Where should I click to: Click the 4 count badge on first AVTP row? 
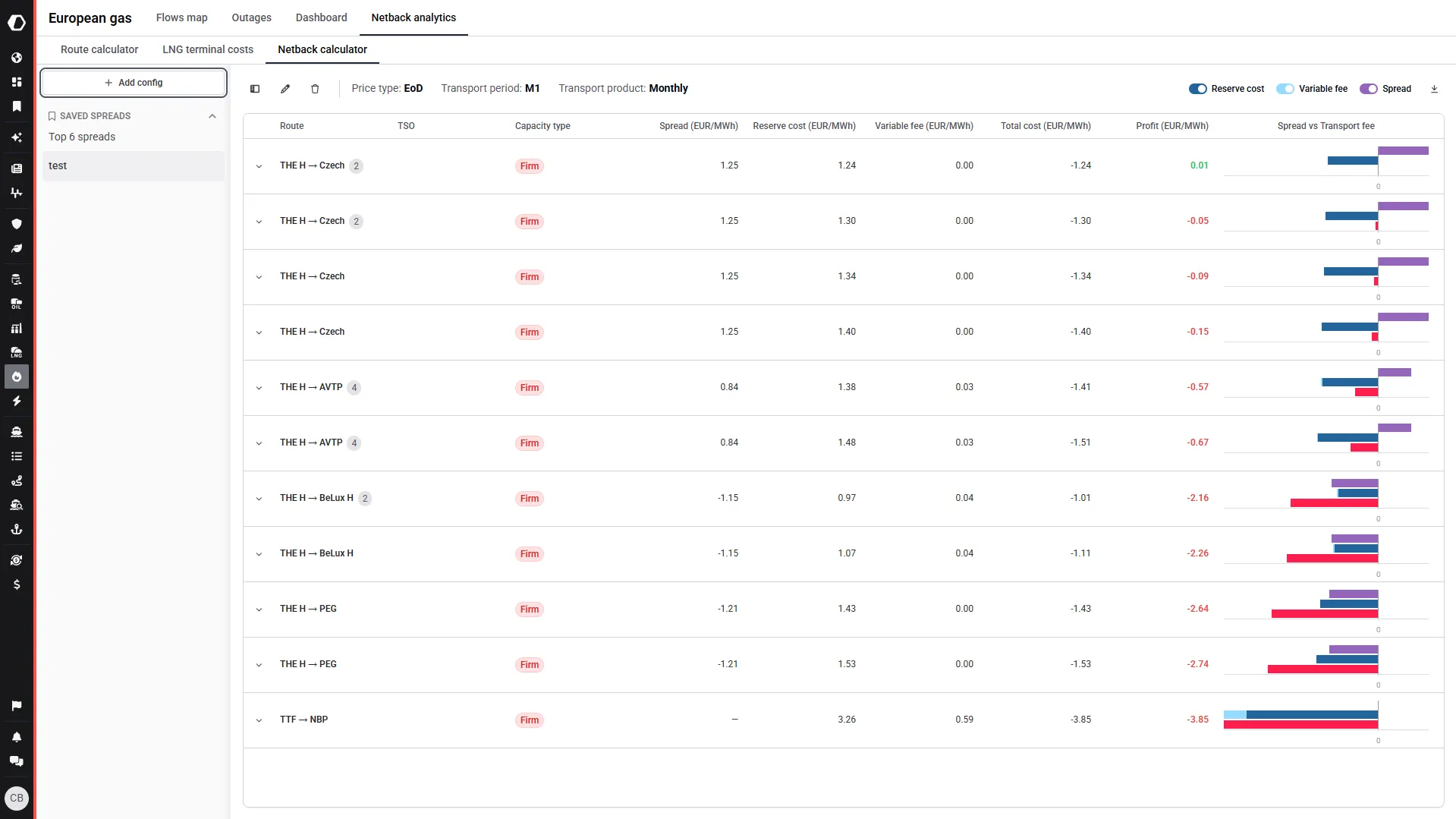[x=354, y=388]
